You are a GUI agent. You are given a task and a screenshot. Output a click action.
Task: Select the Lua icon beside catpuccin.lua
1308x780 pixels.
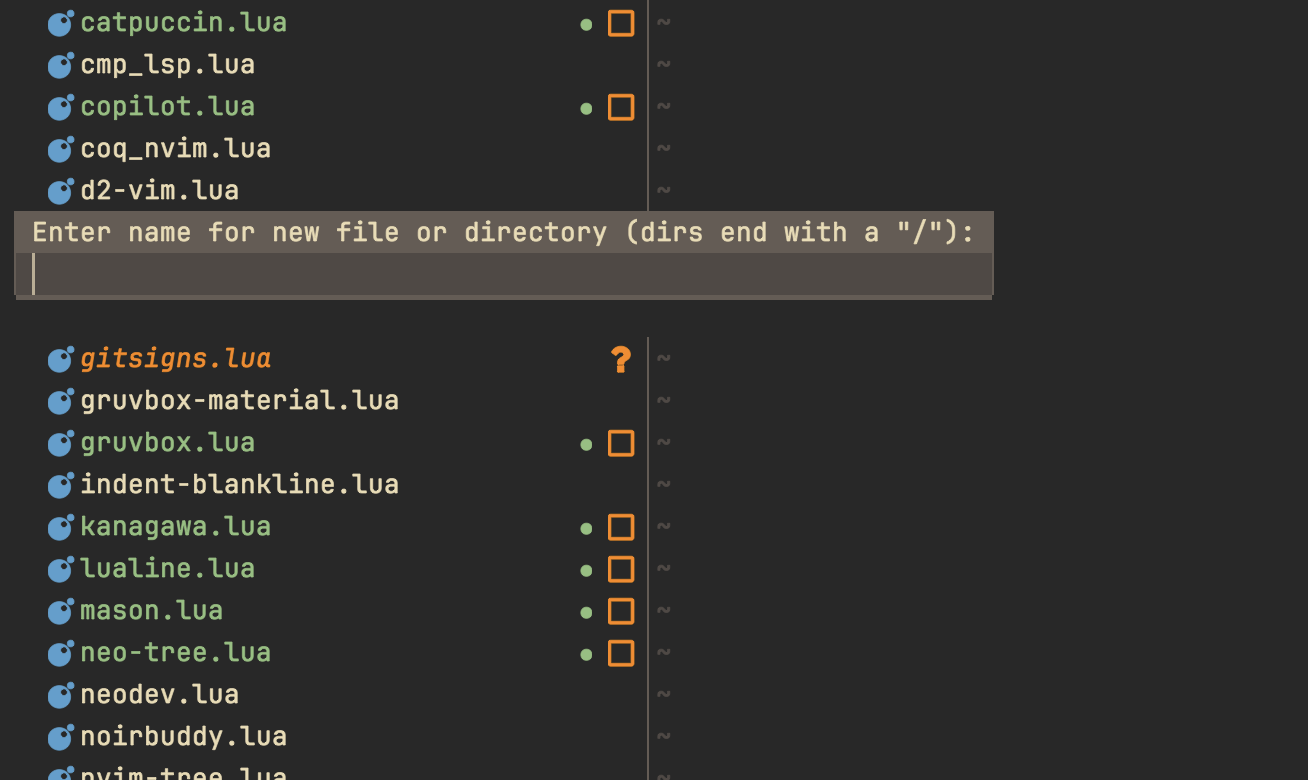pyautogui.click(x=60, y=23)
